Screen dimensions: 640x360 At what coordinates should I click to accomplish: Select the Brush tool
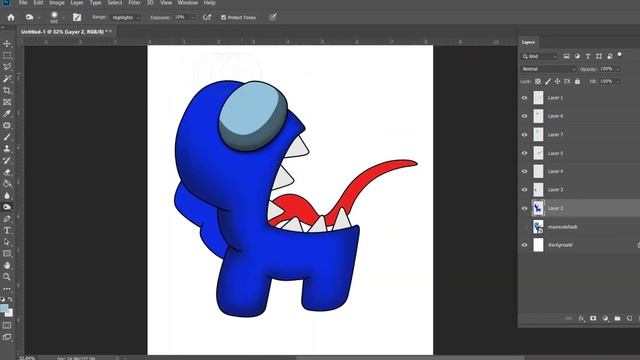7,137
